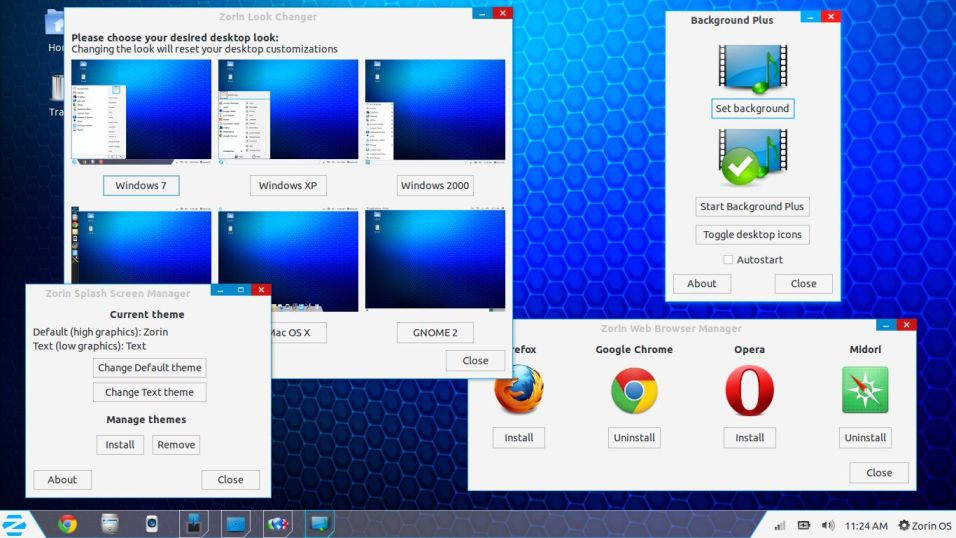956x538 pixels.
Task: Click the film-strip icon above Set background
Action: point(752,69)
